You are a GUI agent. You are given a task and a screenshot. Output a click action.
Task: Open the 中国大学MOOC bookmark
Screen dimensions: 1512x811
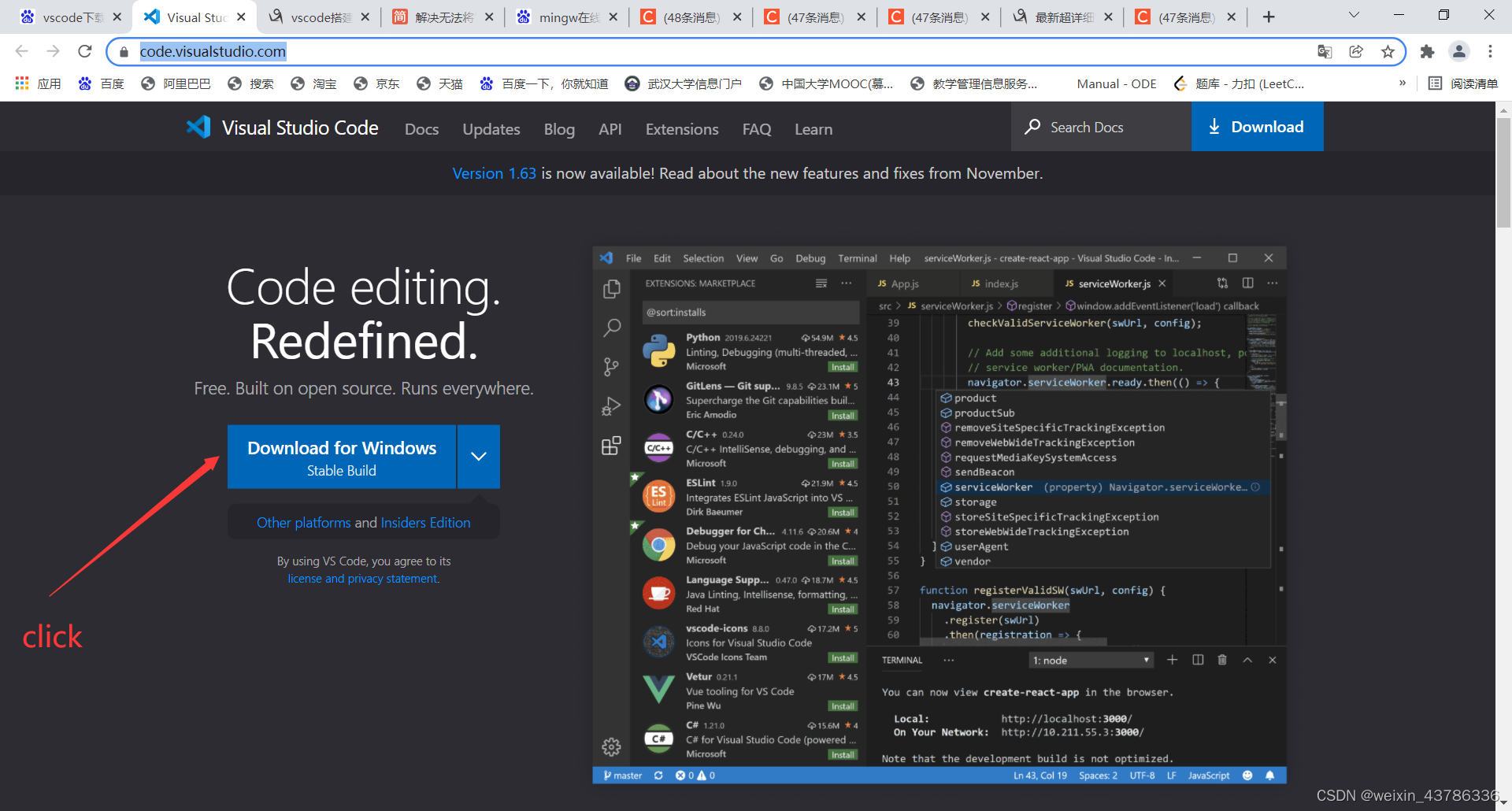pos(826,83)
